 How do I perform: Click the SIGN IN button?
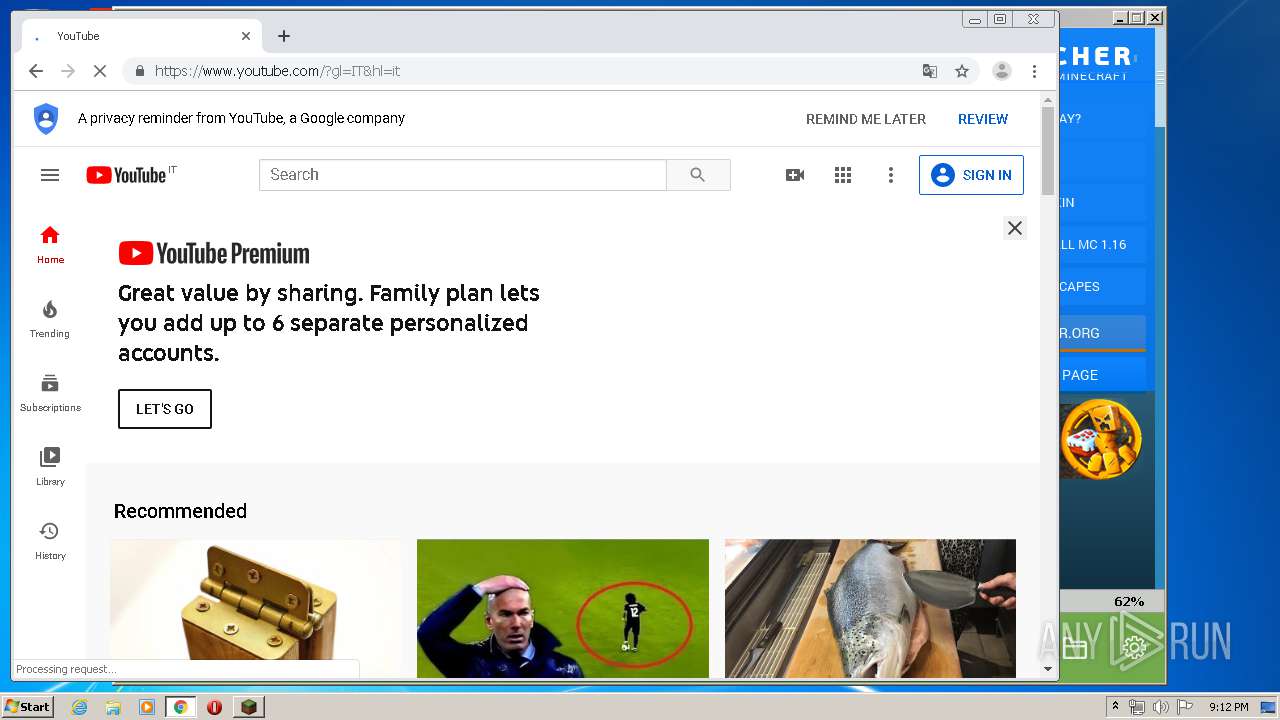pos(971,175)
